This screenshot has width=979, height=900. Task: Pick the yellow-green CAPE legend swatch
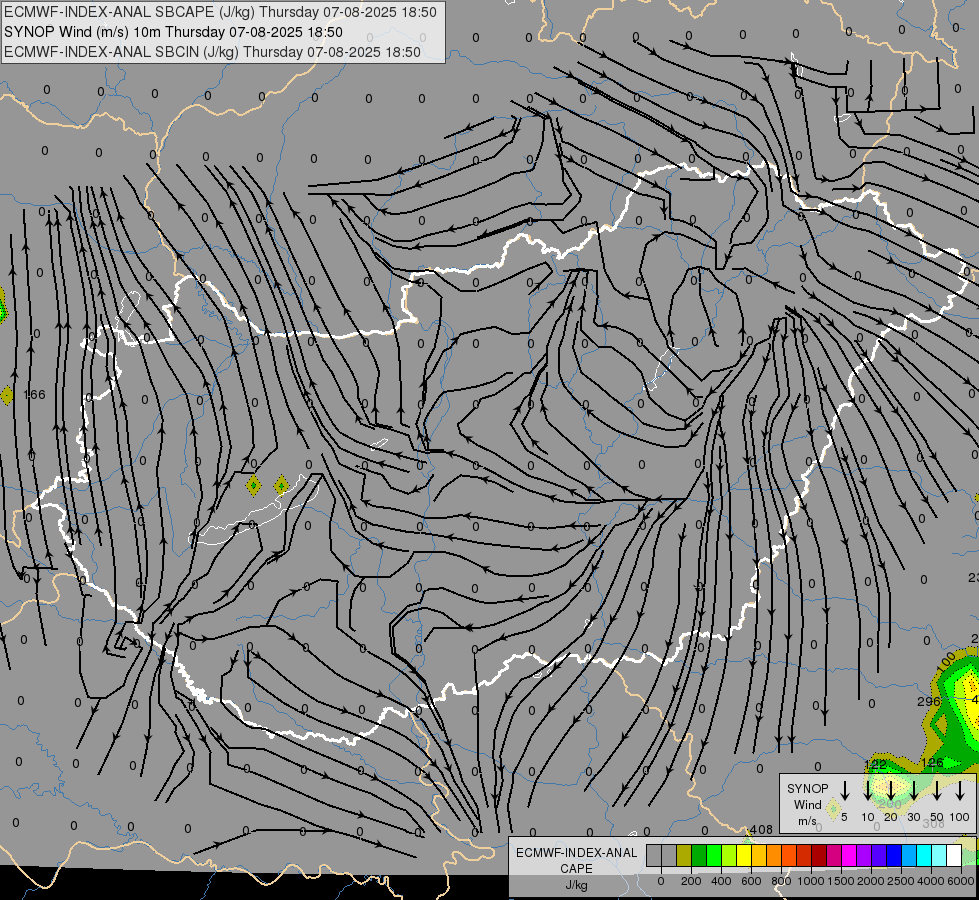coord(729,856)
